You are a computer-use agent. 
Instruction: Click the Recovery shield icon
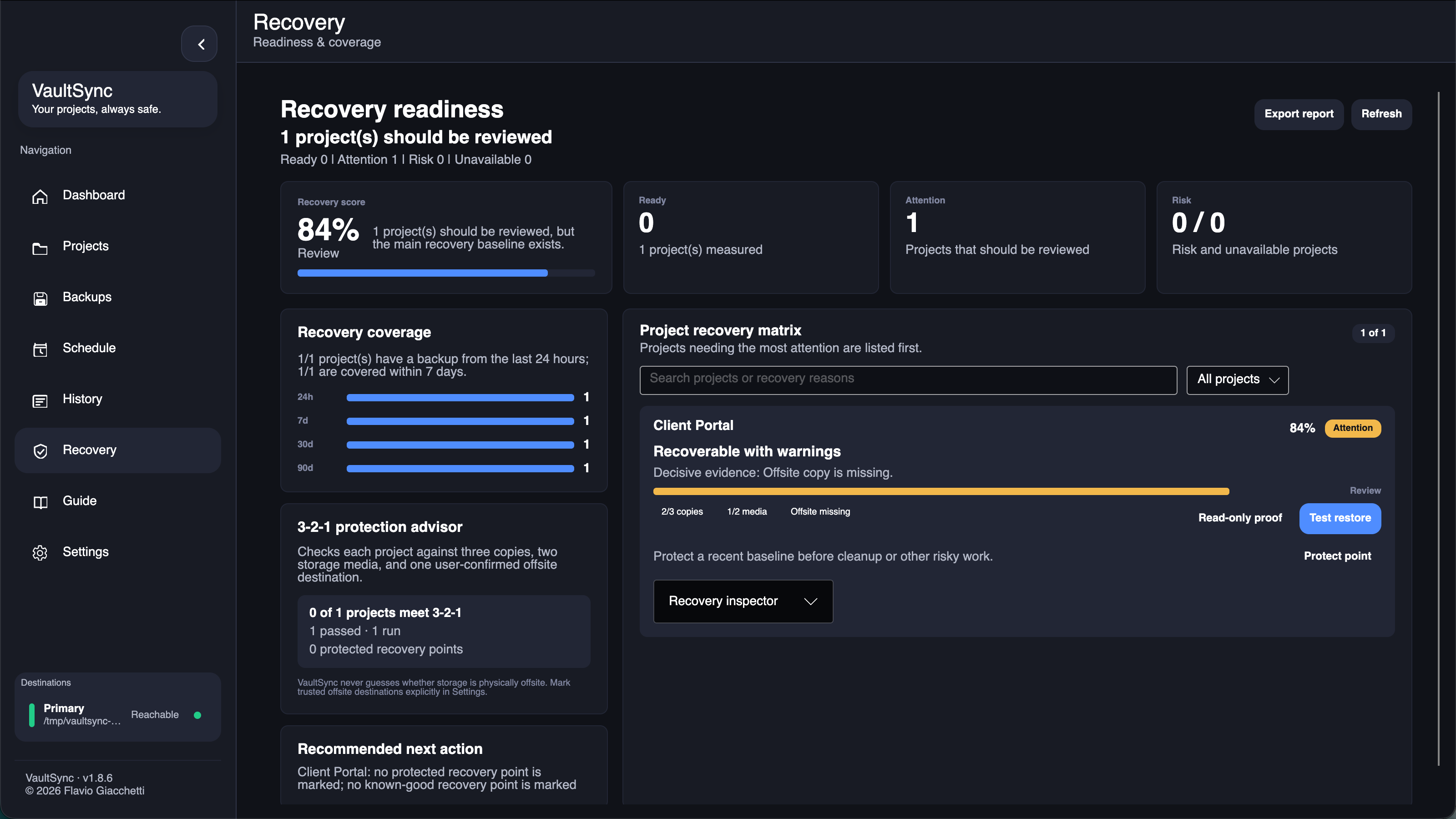pyautogui.click(x=40, y=451)
